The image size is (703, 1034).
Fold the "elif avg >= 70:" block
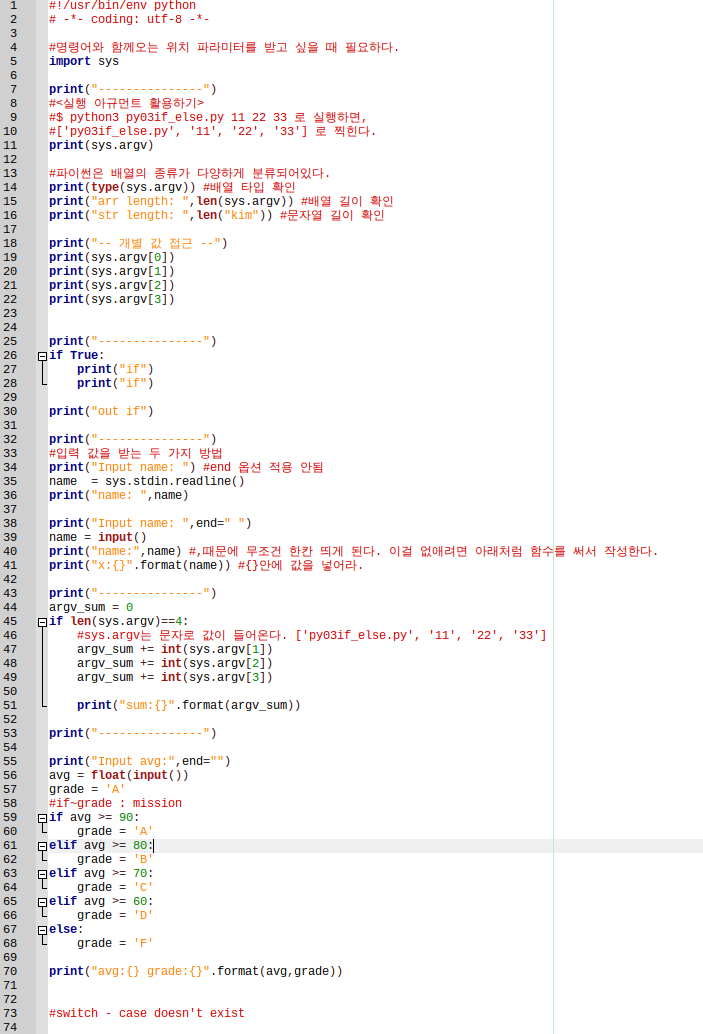(42, 874)
